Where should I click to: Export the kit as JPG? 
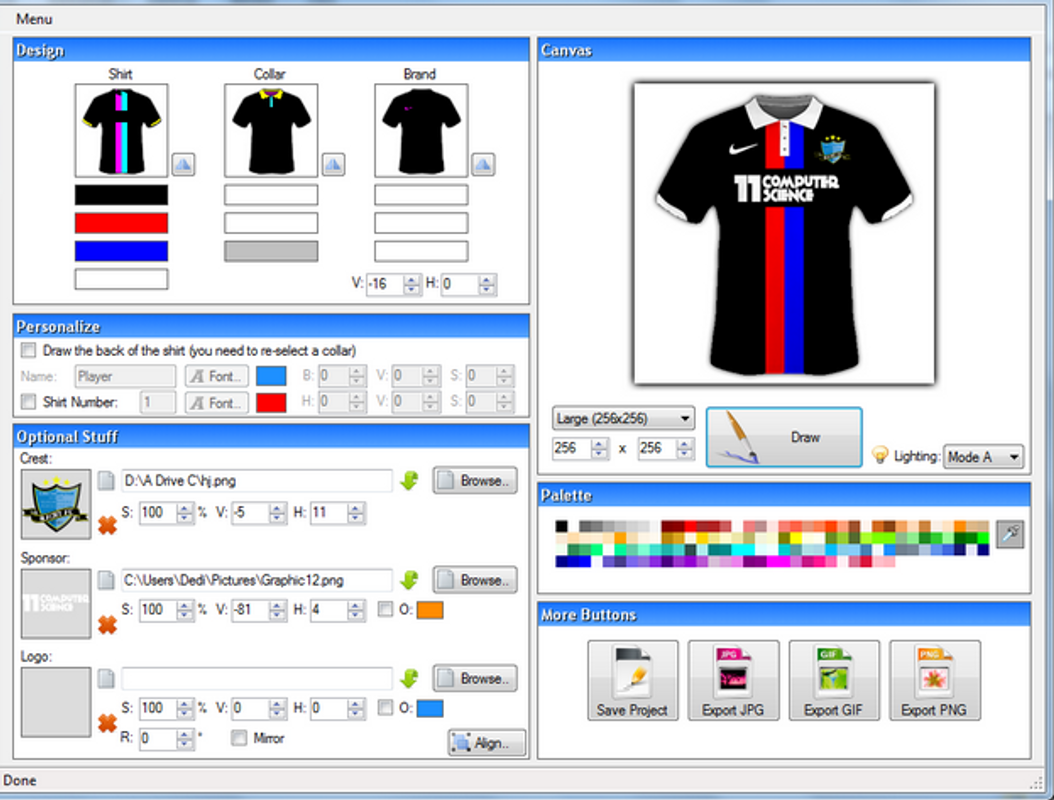pos(733,680)
